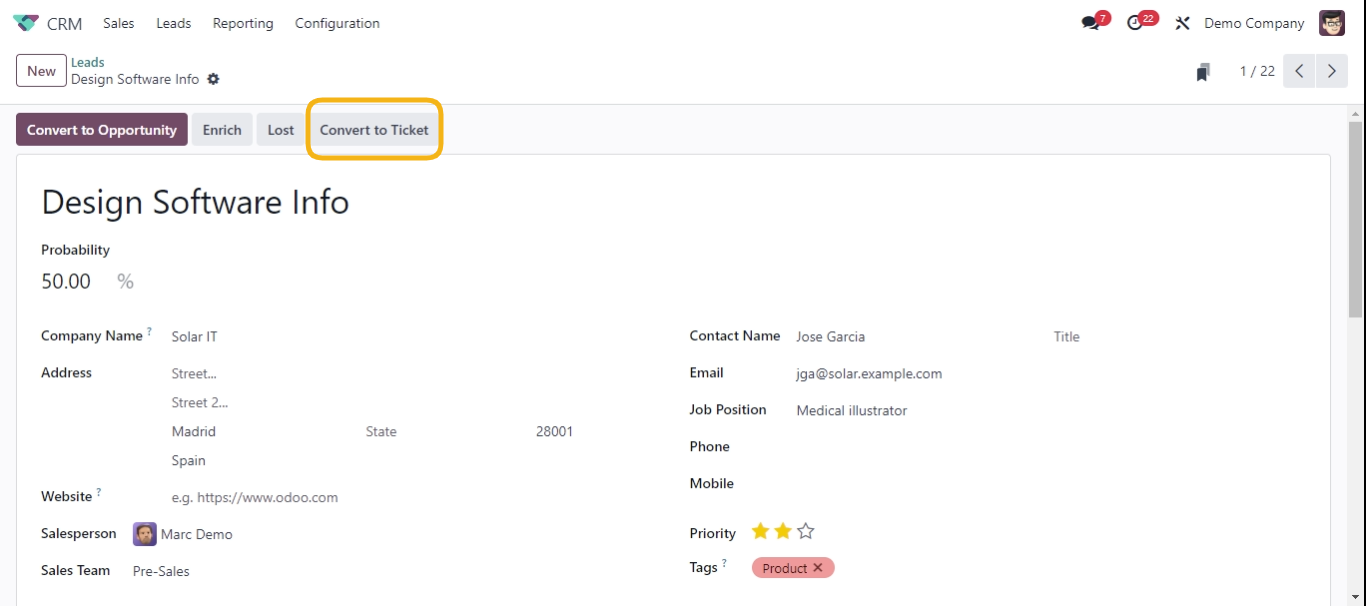This screenshot has width=1366, height=606.
Task: Open the Demo Company selector
Action: [1253, 22]
